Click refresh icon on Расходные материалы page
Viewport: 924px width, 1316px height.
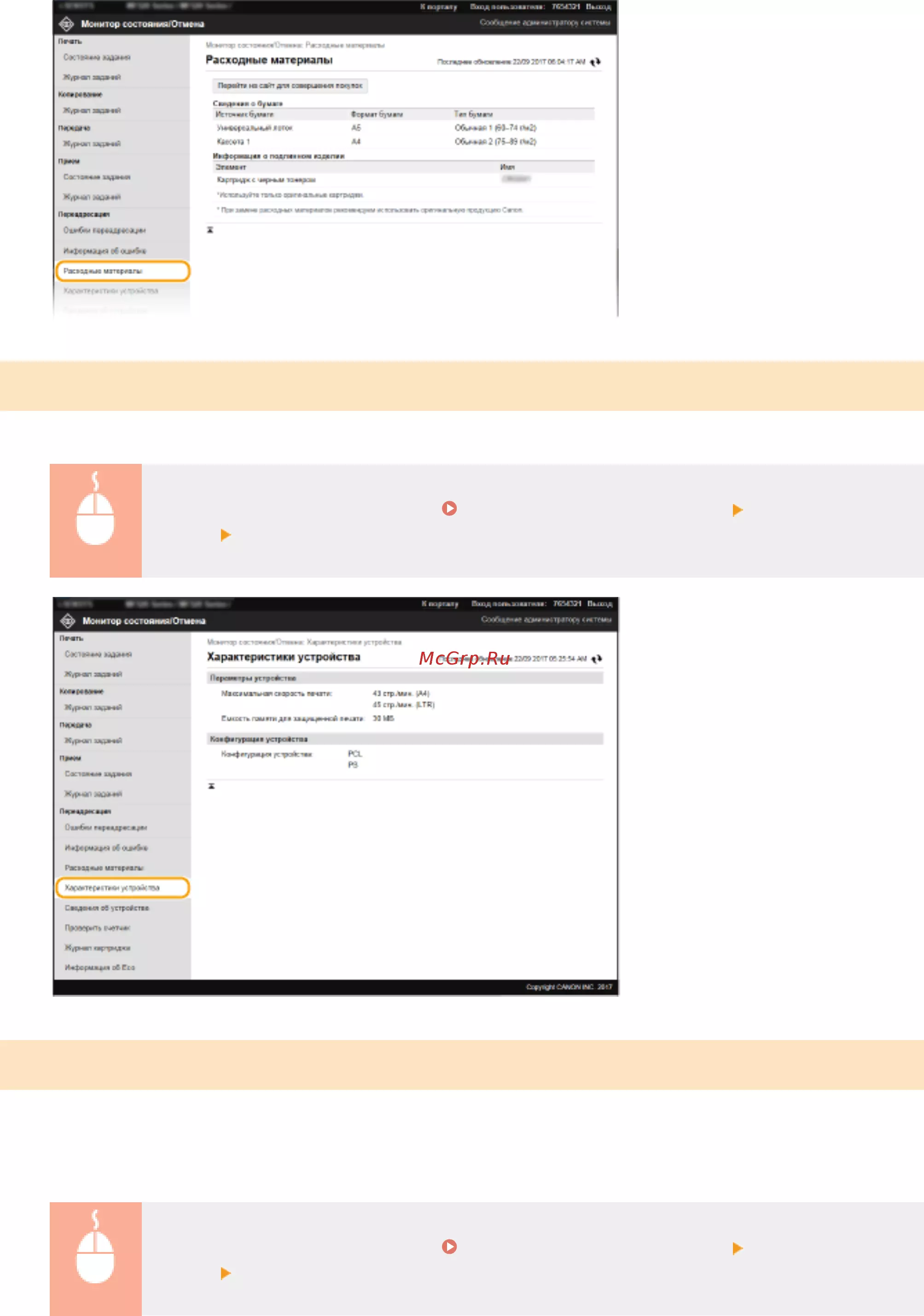point(596,62)
